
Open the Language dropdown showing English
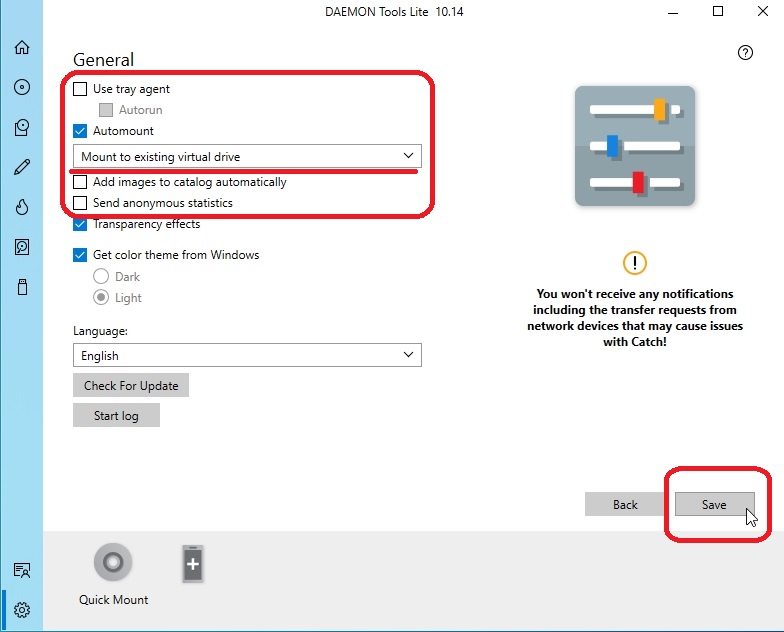click(x=247, y=355)
